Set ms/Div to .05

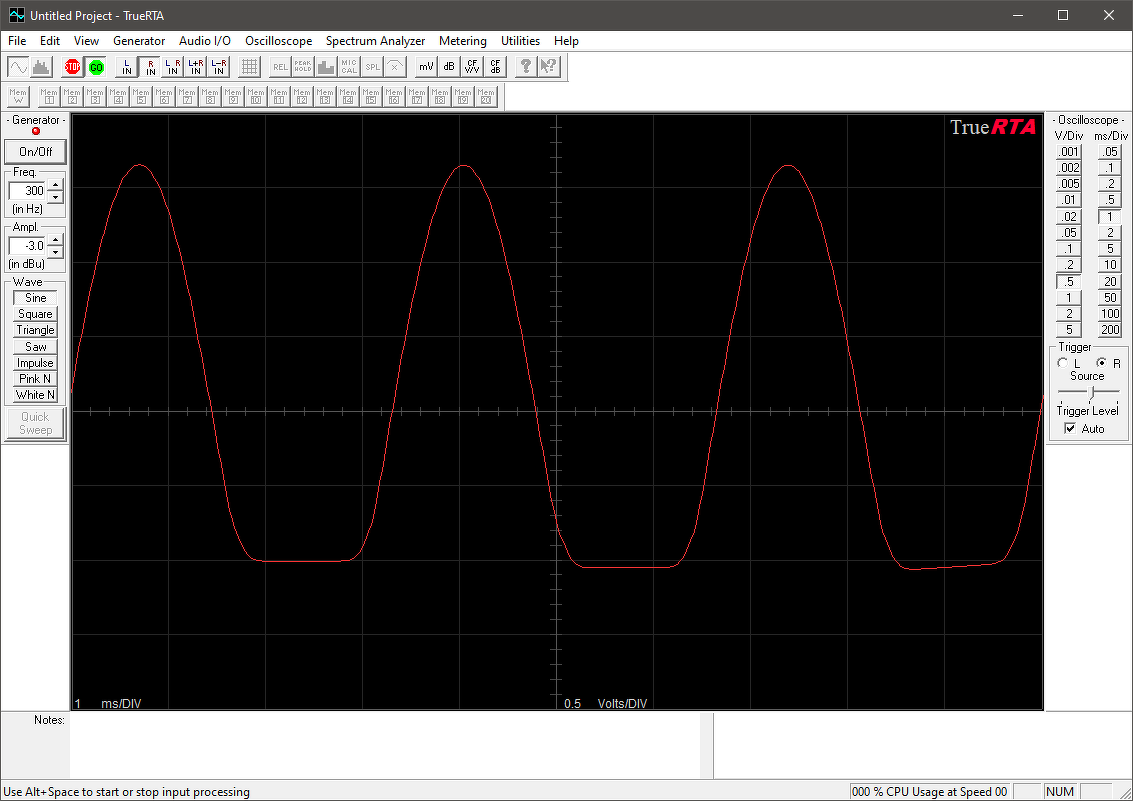(x=1110, y=152)
